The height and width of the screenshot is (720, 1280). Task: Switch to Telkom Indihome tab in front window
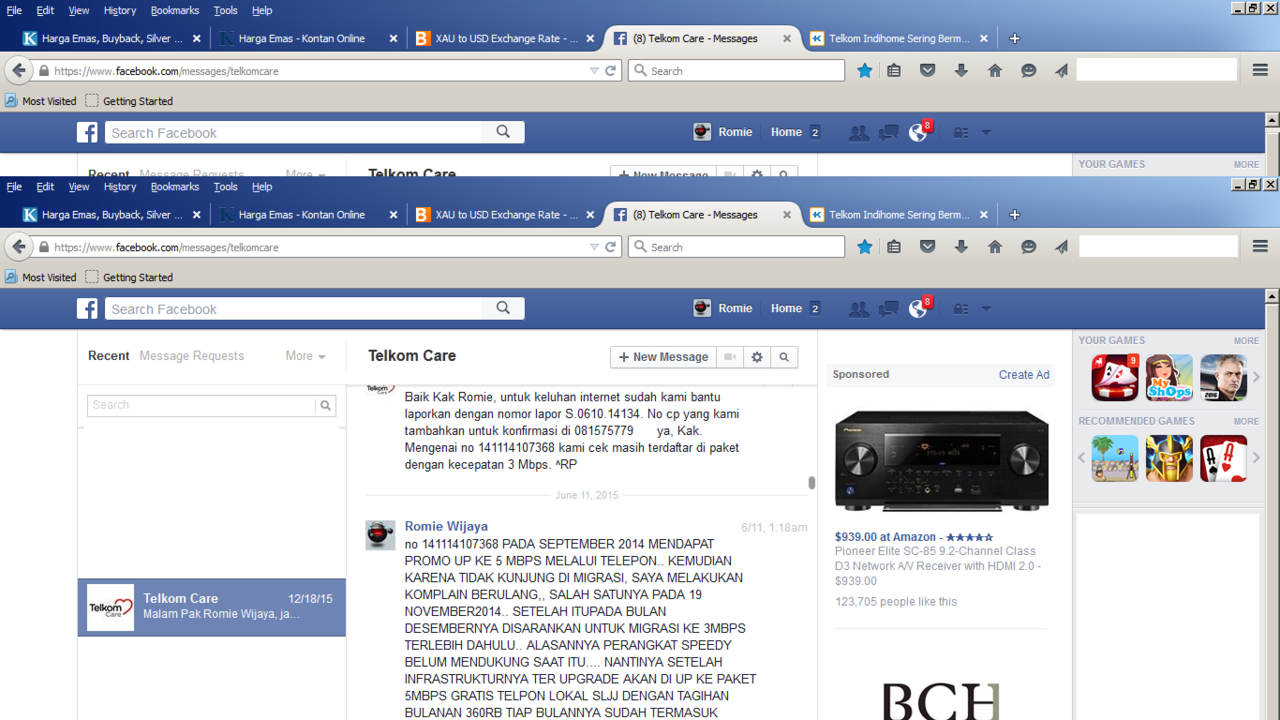(x=899, y=215)
